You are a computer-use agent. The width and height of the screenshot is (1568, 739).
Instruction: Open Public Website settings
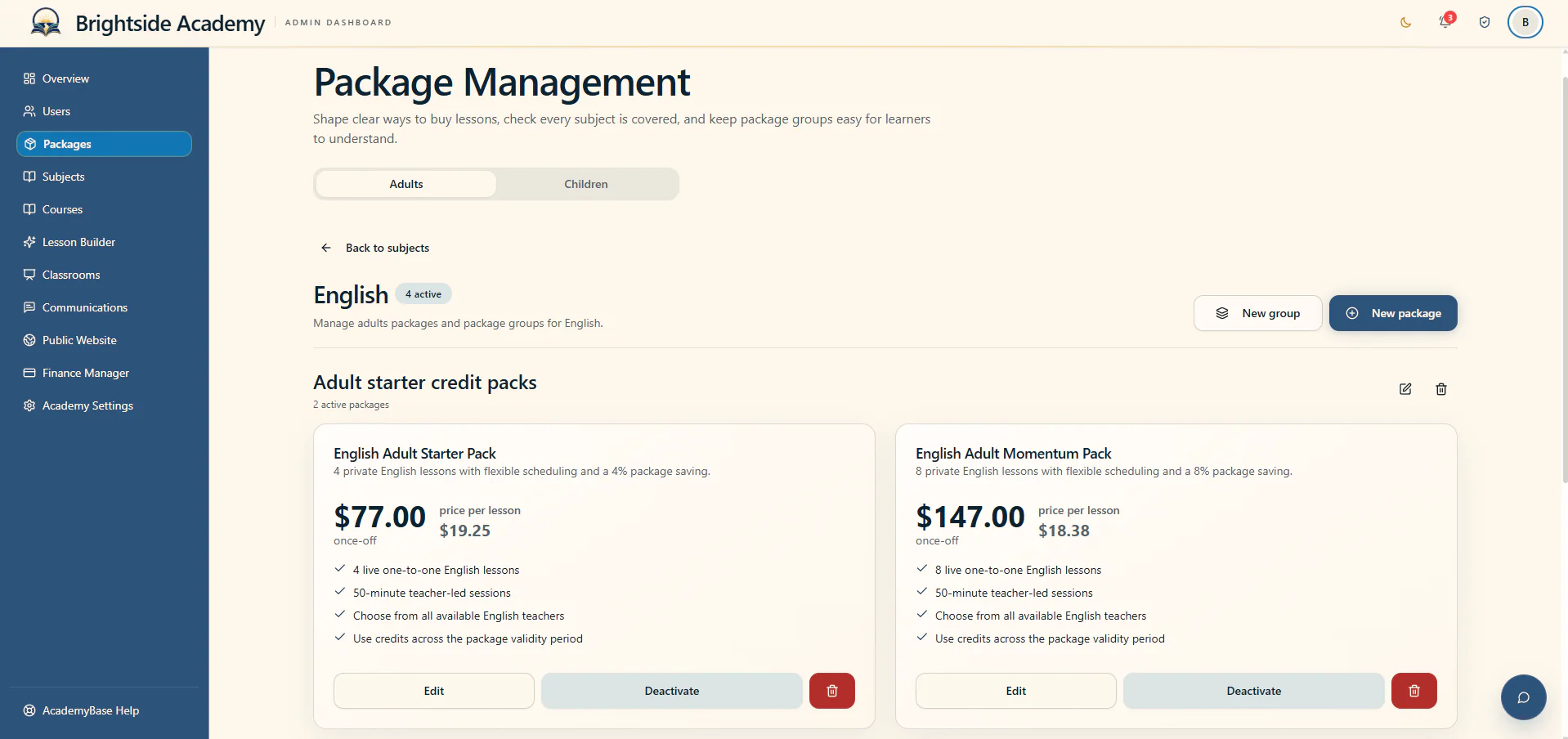104,340
